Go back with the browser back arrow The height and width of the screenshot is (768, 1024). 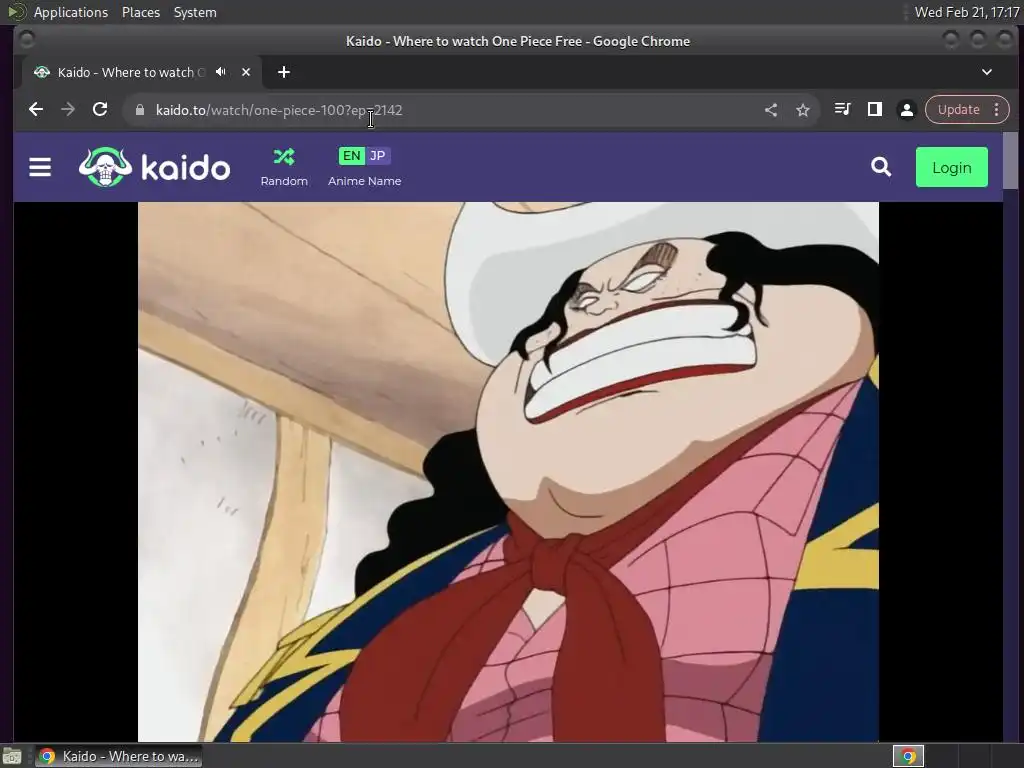tap(36, 110)
